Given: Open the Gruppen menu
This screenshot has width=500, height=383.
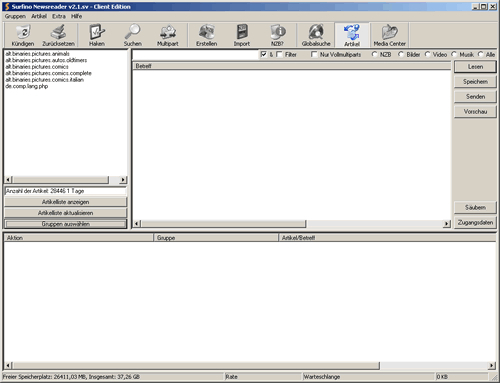Looking at the screenshot, I should 15,16.
